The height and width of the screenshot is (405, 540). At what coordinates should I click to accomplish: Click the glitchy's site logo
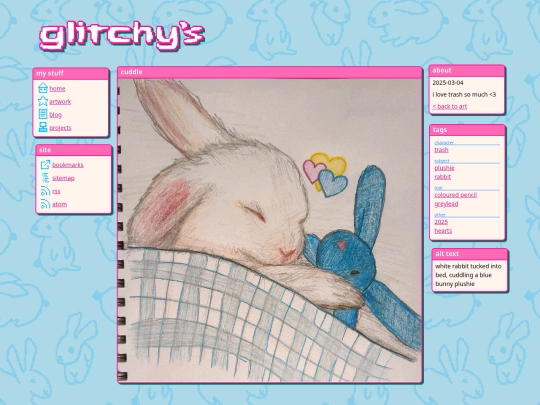click(x=122, y=36)
